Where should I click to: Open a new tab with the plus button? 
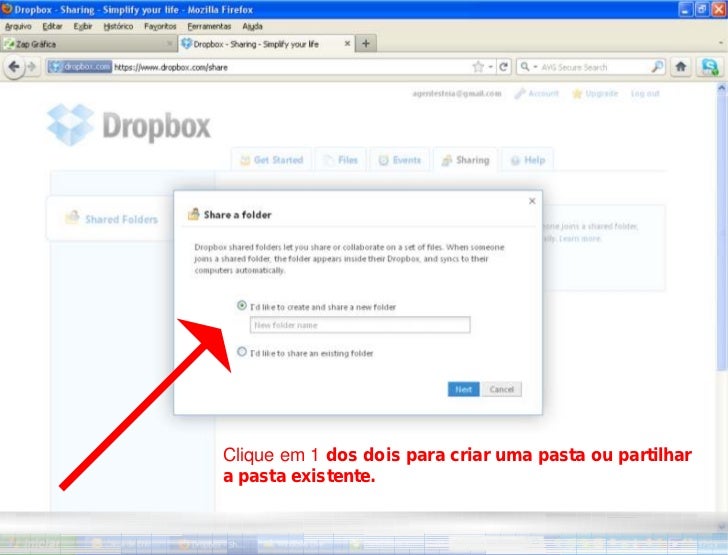tap(366, 44)
